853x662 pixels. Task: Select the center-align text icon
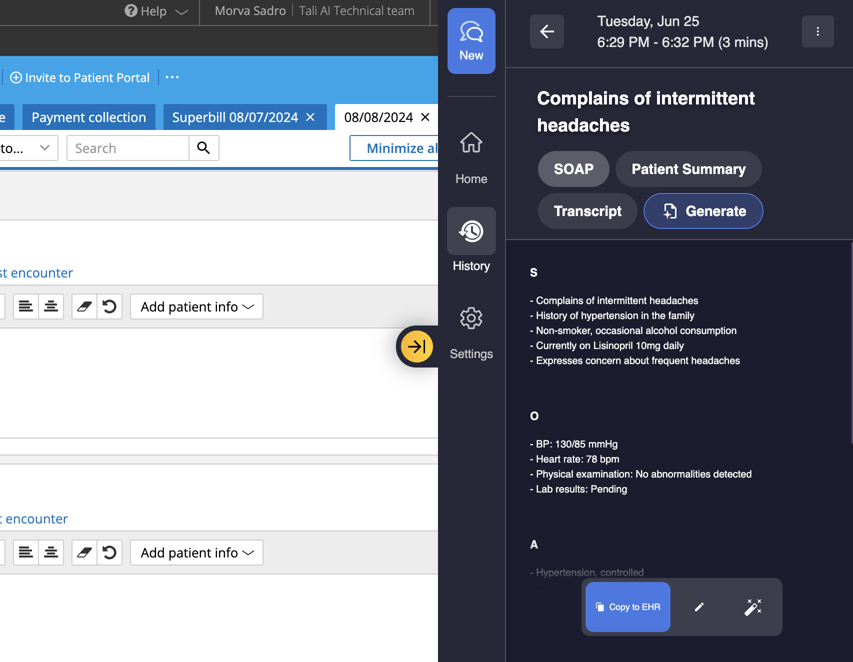(x=50, y=307)
